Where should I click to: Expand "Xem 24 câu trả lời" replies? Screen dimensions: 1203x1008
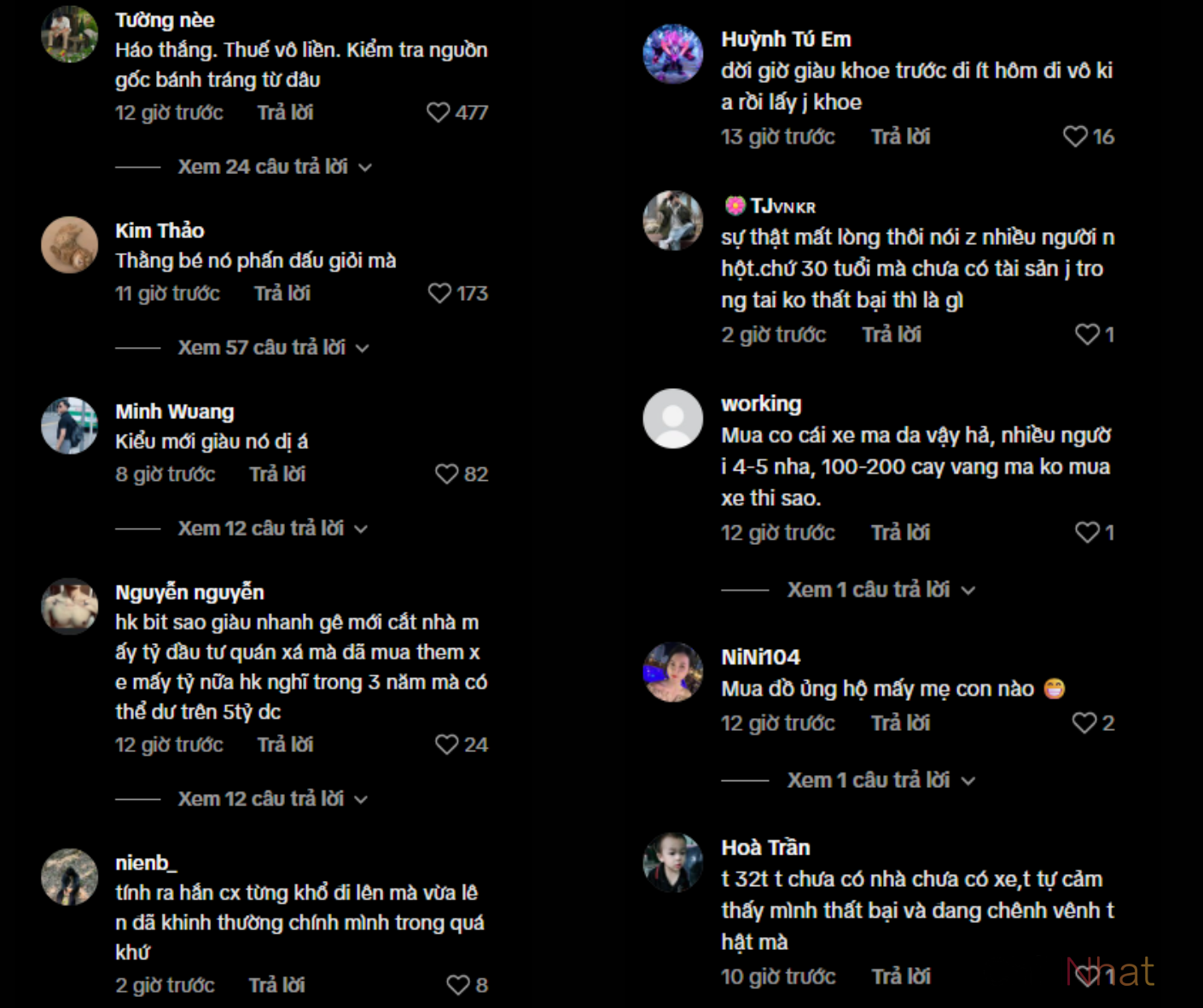[x=274, y=167]
